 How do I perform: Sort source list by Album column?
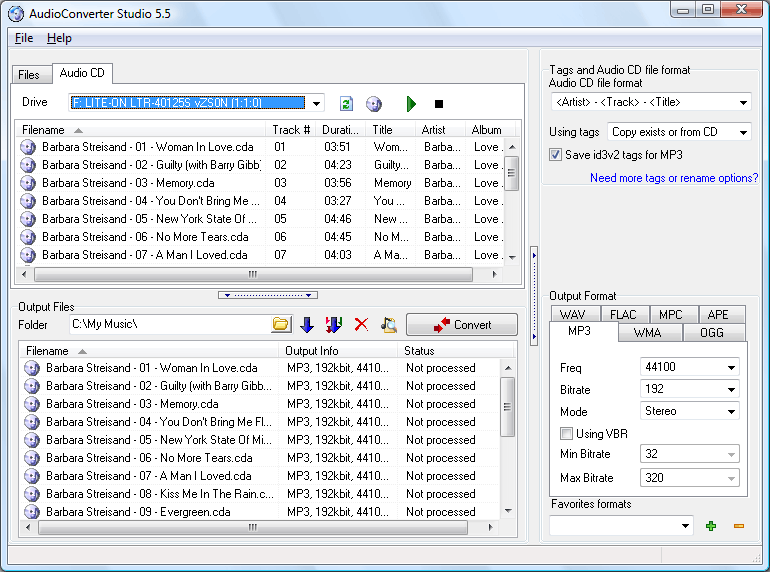pyautogui.click(x=490, y=130)
